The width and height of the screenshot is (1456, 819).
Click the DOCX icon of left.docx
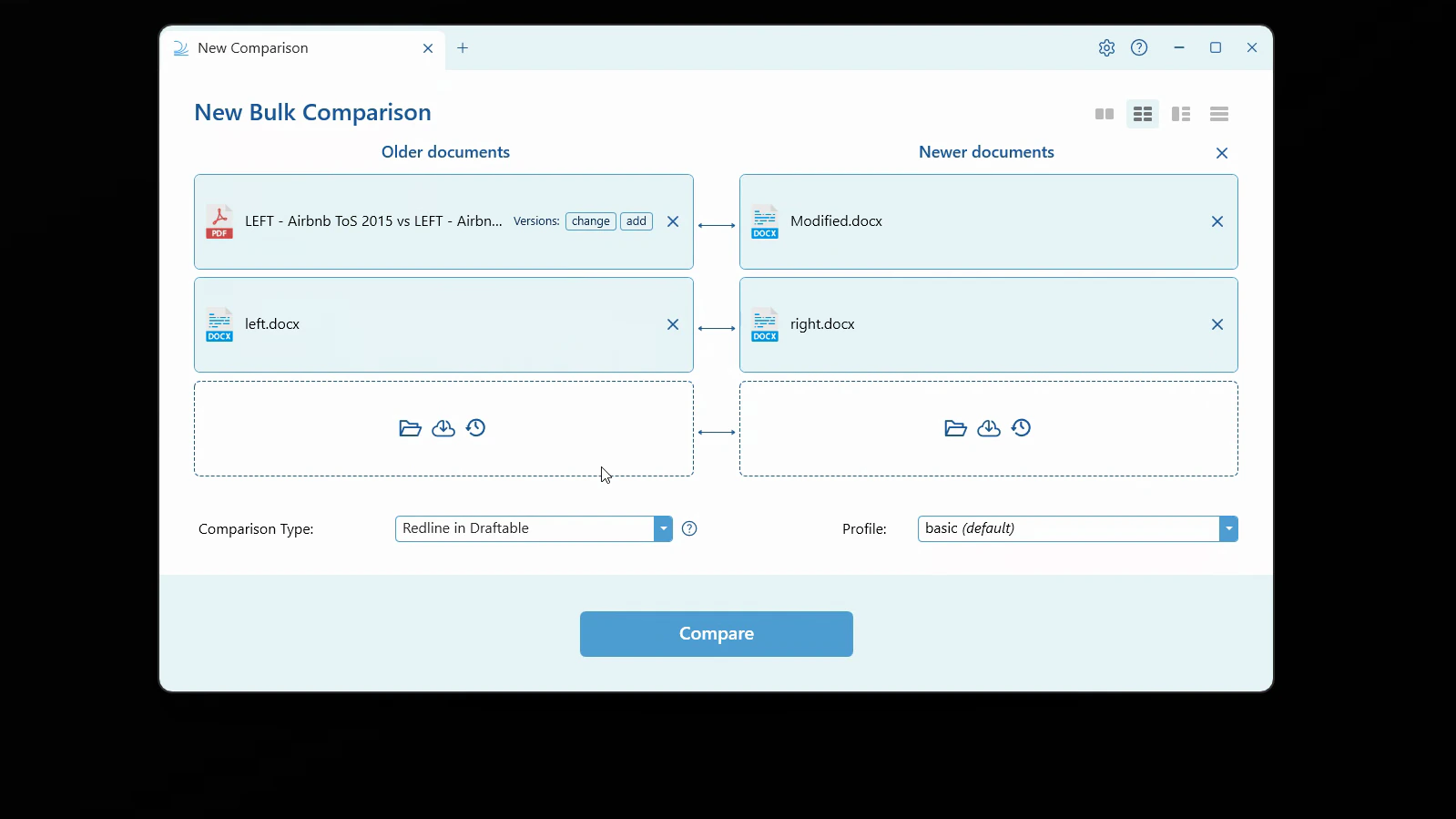(219, 324)
